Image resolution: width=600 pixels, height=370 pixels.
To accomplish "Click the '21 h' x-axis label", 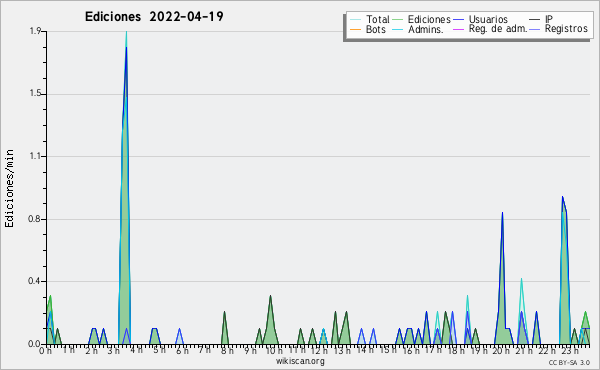I will [523, 351].
